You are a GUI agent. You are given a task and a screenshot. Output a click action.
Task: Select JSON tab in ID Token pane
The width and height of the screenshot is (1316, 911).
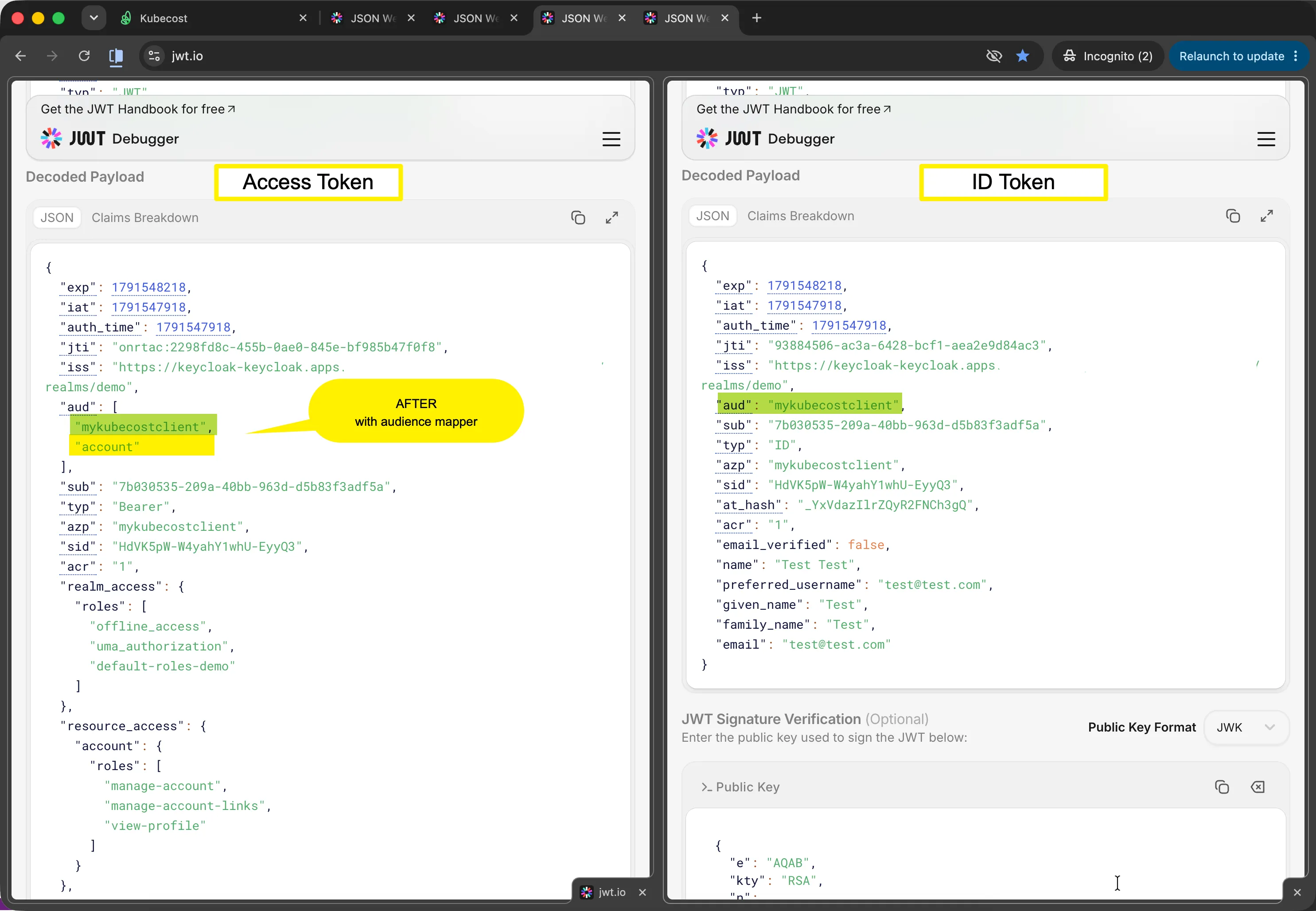713,216
